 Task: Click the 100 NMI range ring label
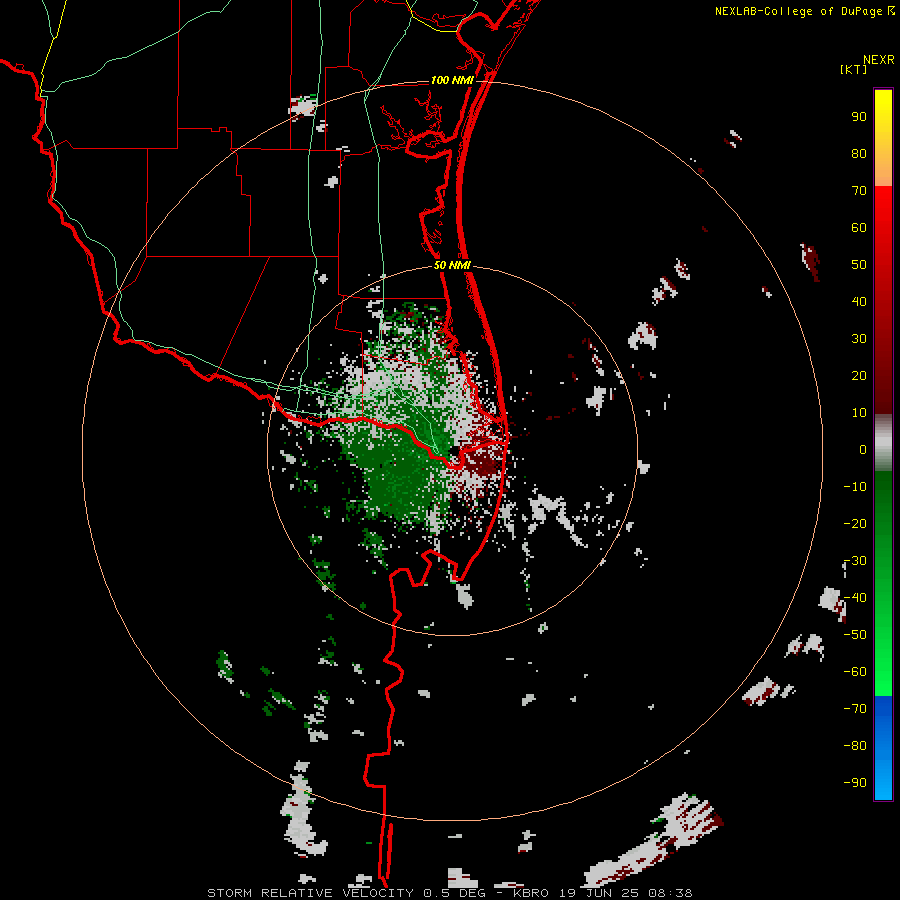(452, 80)
